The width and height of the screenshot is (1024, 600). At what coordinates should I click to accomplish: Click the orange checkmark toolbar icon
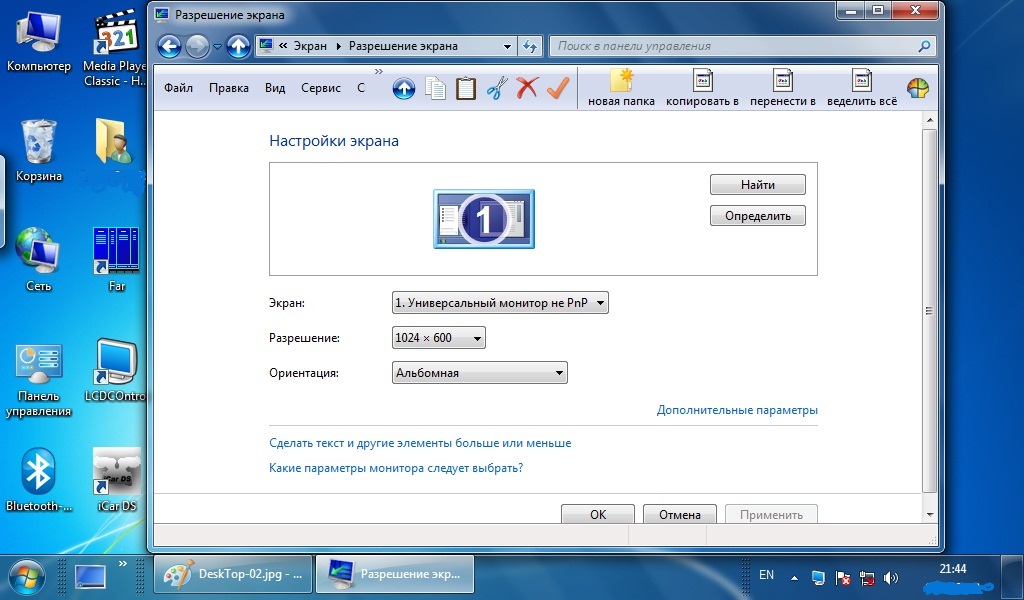pyautogui.click(x=557, y=88)
